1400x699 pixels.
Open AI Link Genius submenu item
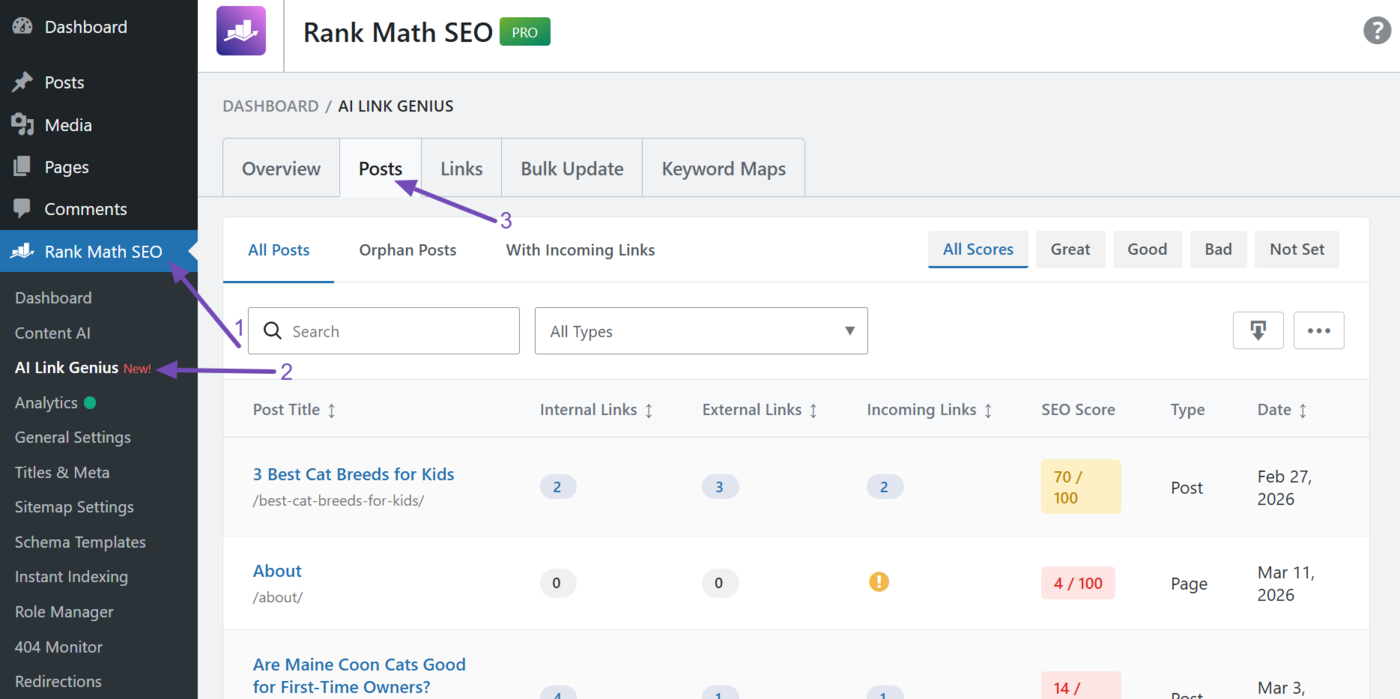click(67, 368)
